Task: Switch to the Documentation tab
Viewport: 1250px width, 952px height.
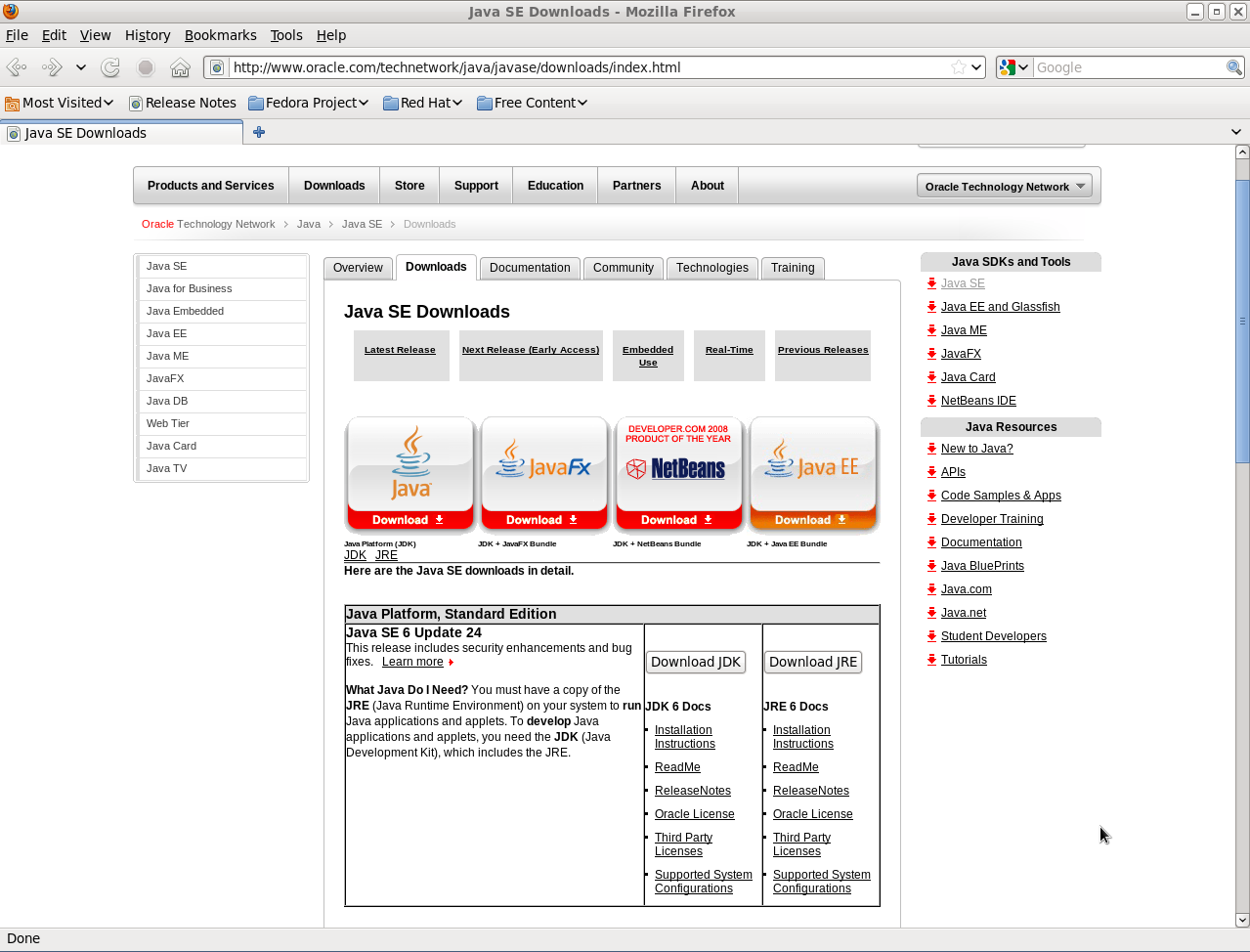Action: [530, 268]
